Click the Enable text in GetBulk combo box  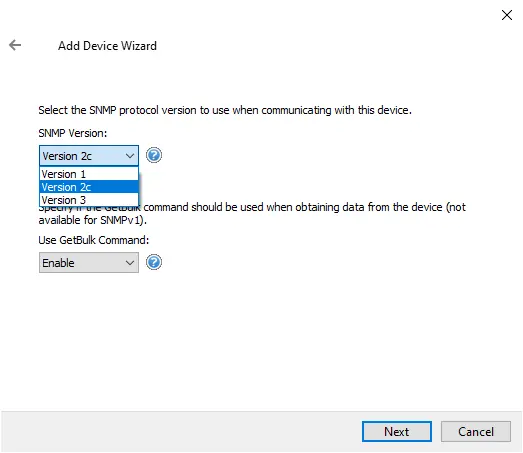58,263
